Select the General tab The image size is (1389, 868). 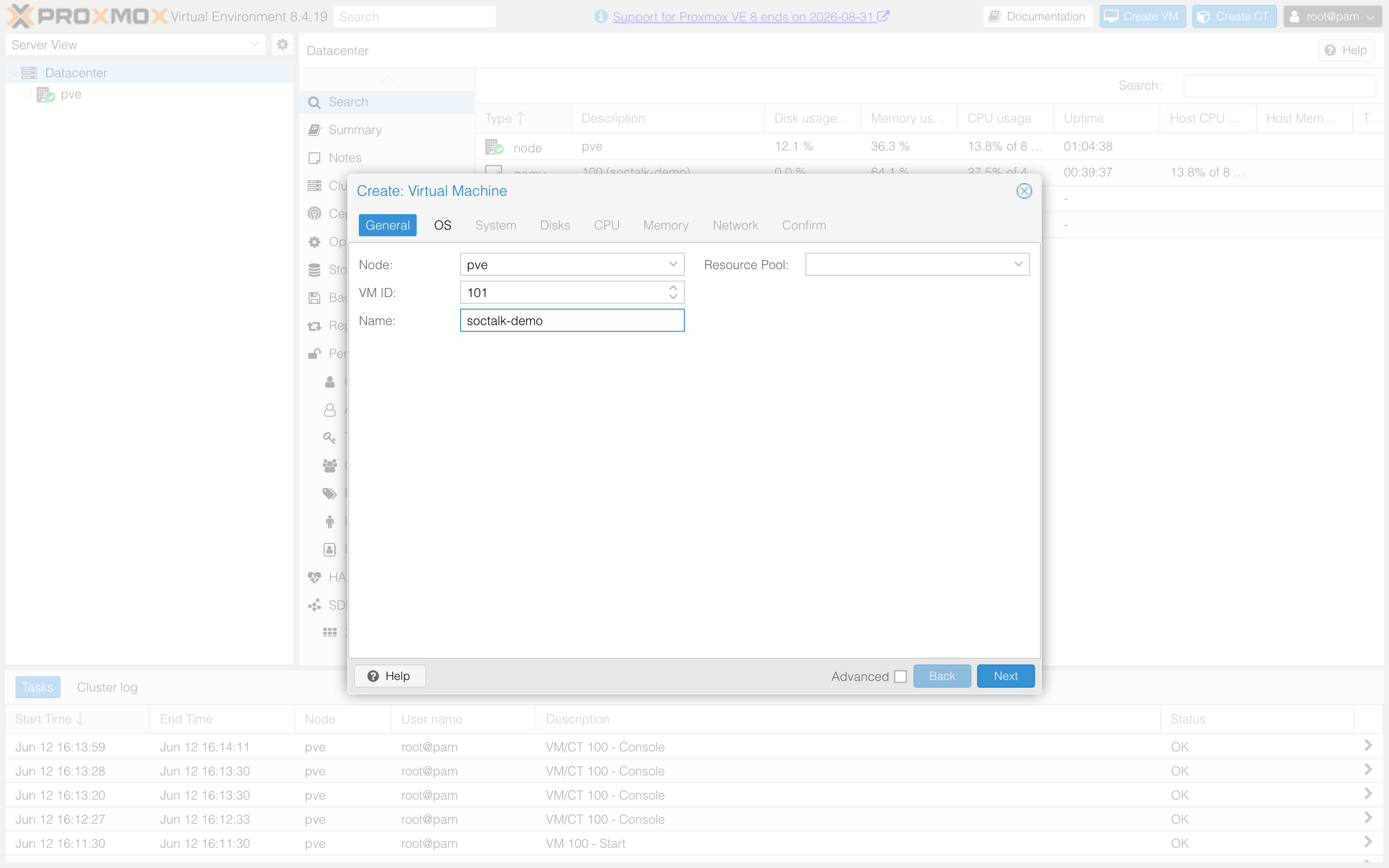387,226
